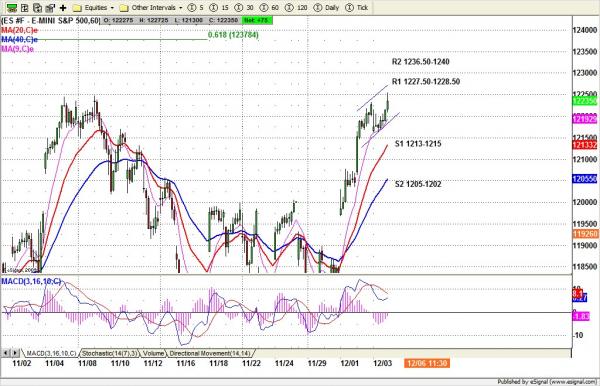
Task: Click the 124000 price axis label
Action: point(585,30)
